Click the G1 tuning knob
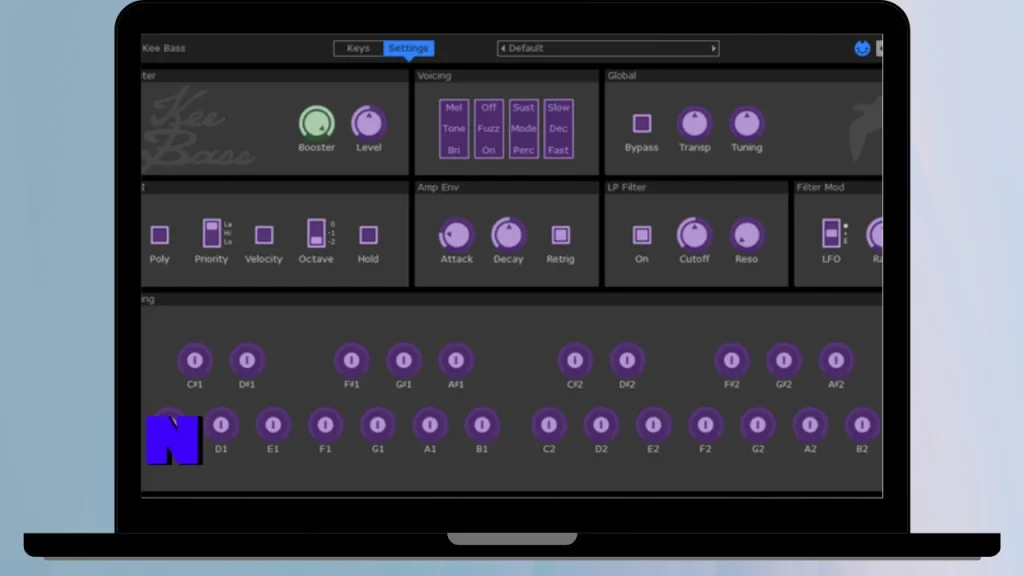The image size is (1024, 576). tap(377, 425)
